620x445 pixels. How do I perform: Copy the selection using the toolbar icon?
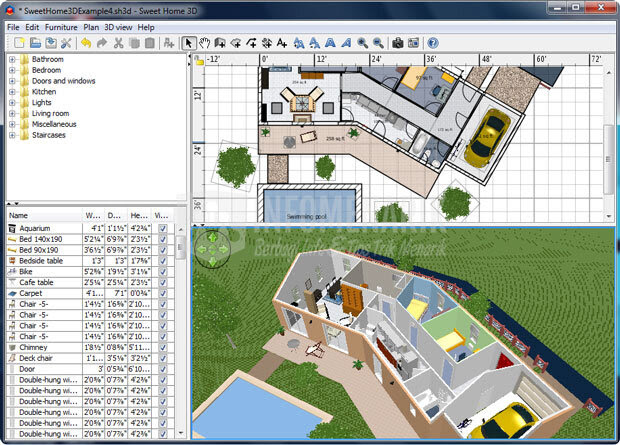[x=134, y=43]
